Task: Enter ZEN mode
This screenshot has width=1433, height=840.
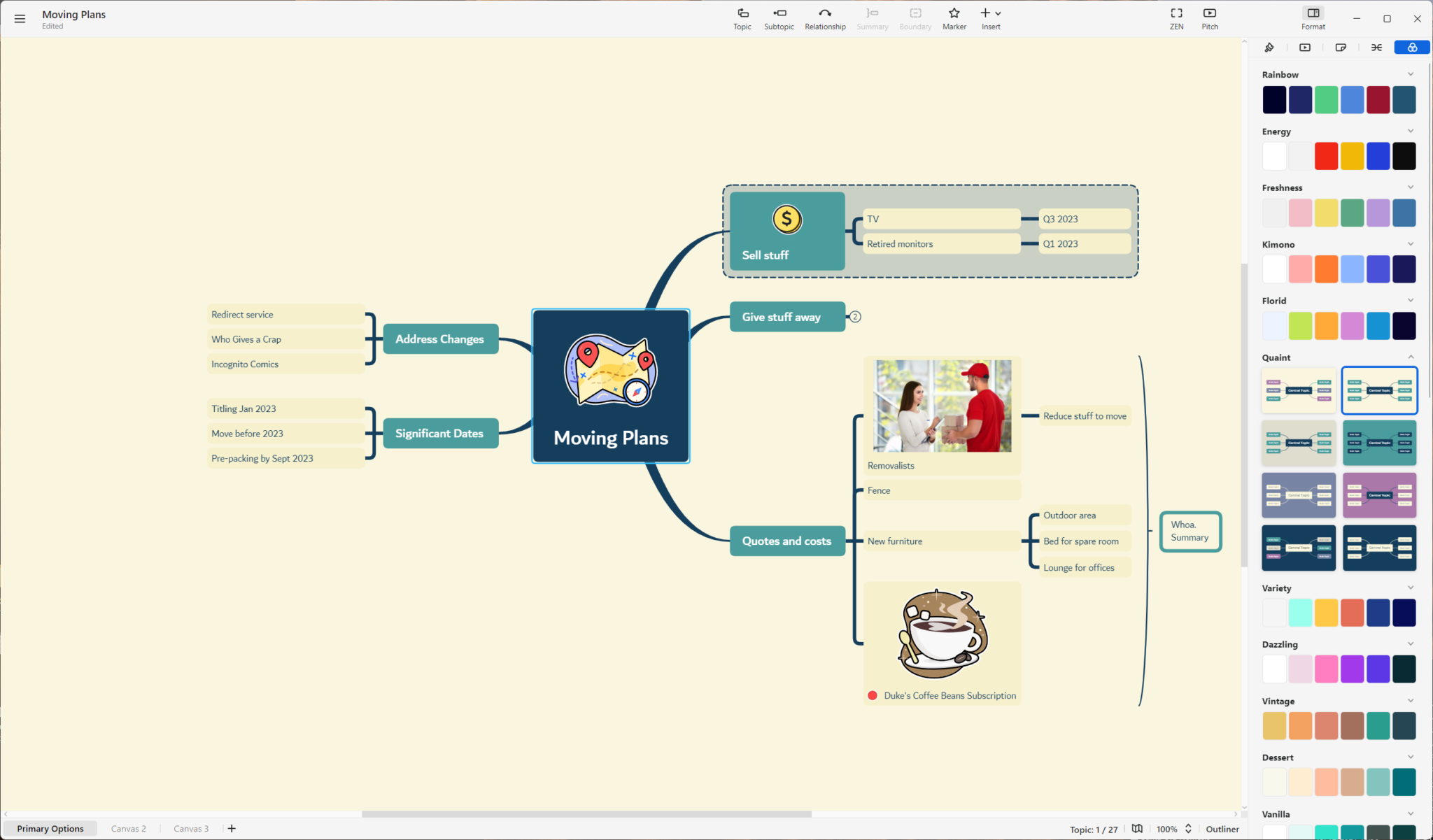Action: coord(1176,17)
